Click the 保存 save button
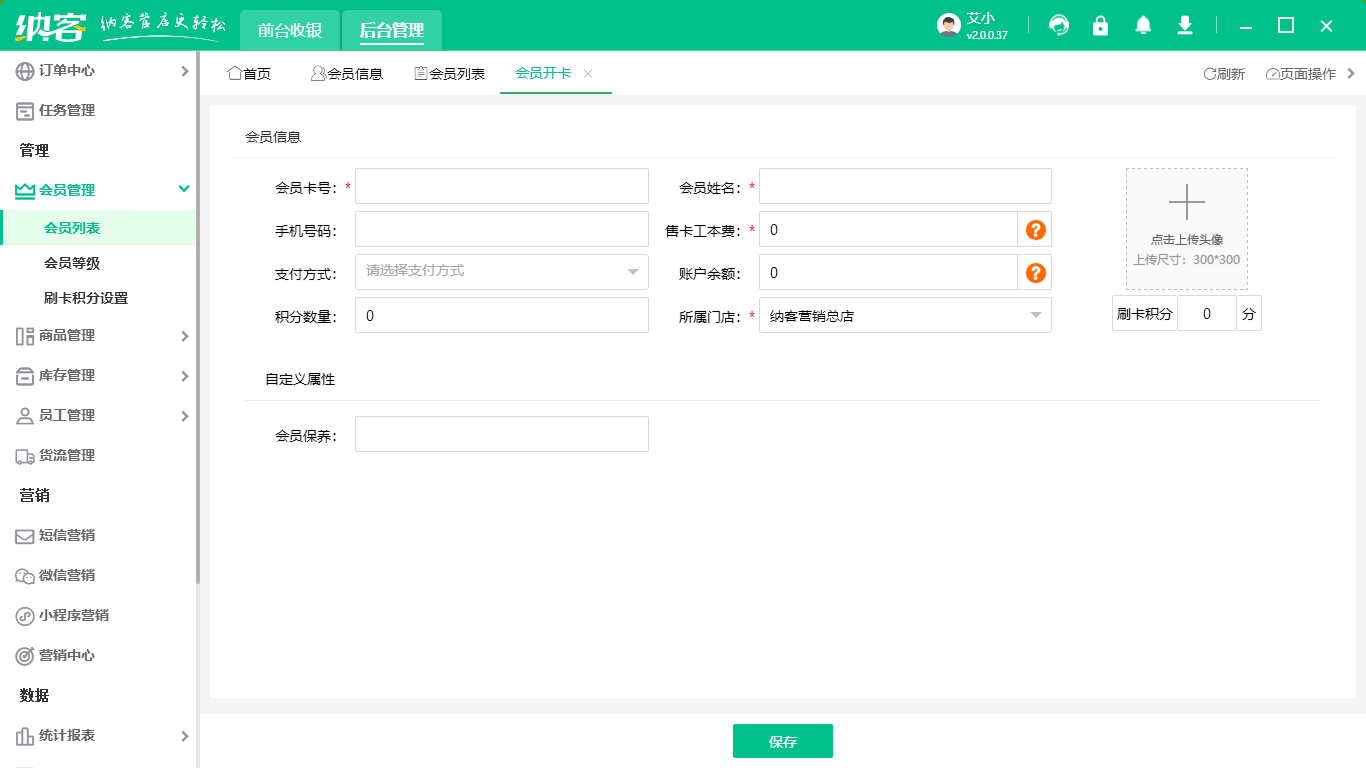Screen dimensions: 1366x768 pyautogui.click(x=783, y=741)
